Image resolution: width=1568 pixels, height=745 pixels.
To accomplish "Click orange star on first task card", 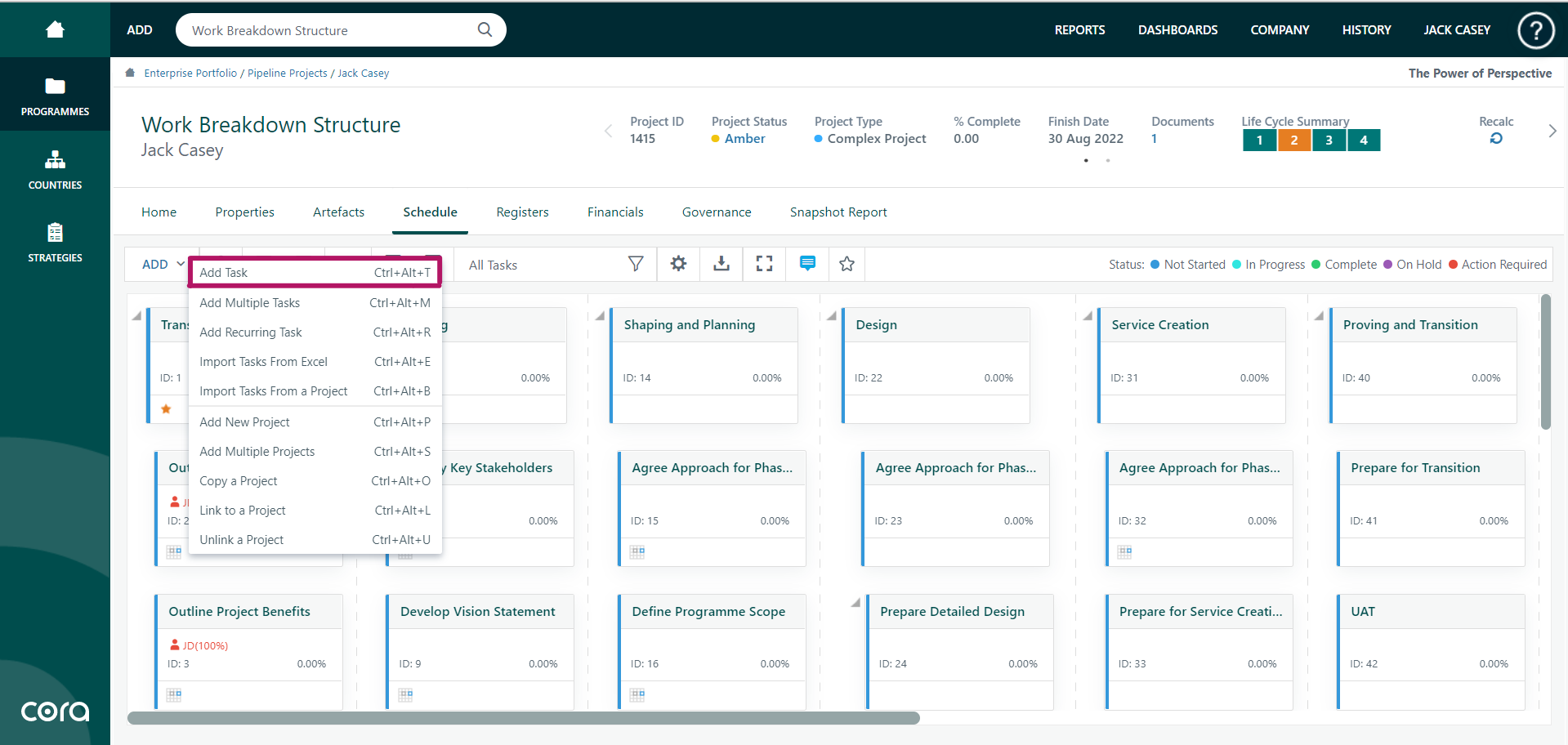I will (x=166, y=408).
